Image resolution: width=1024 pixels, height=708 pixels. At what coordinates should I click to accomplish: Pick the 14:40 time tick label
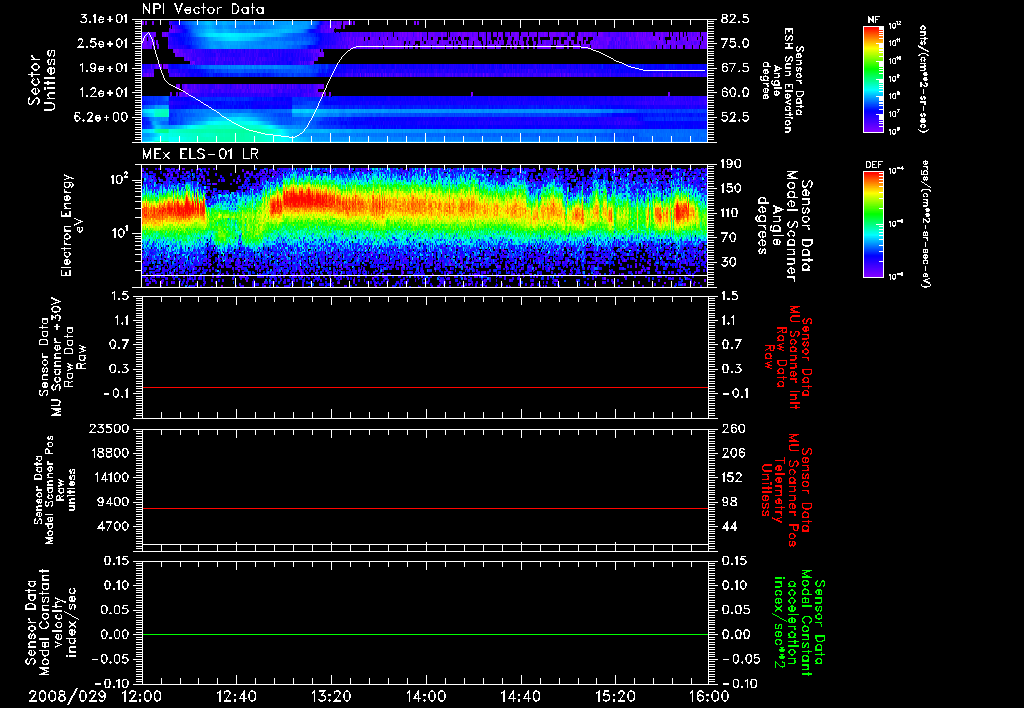pyautogui.click(x=520, y=695)
